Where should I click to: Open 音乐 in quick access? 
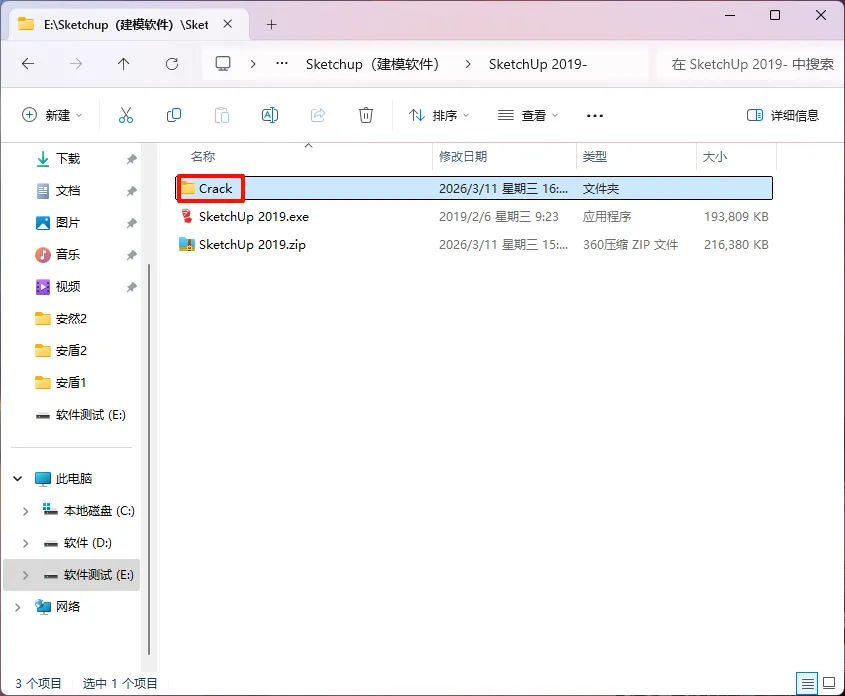[67, 255]
